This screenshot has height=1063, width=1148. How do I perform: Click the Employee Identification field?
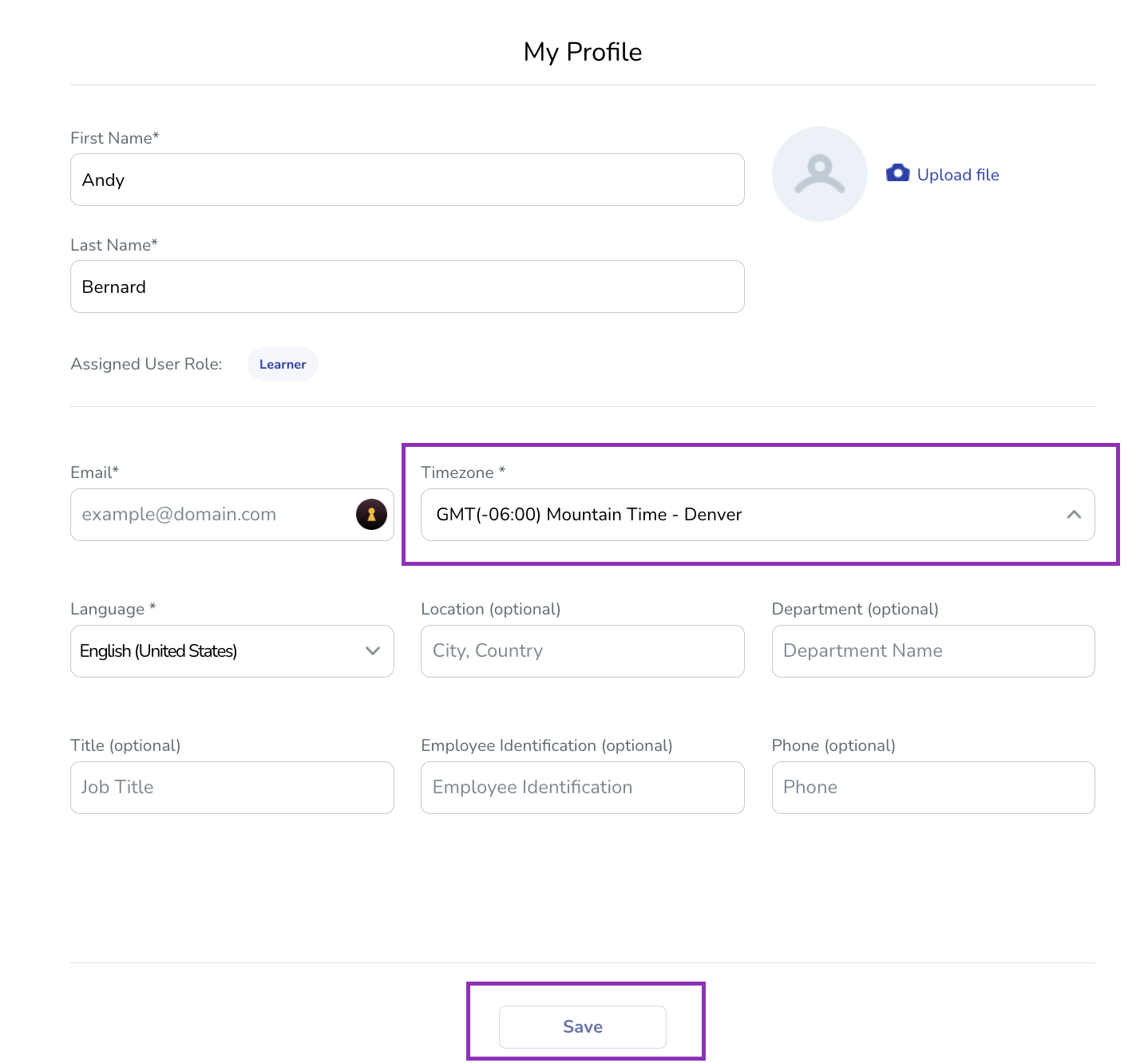(x=582, y=787)
